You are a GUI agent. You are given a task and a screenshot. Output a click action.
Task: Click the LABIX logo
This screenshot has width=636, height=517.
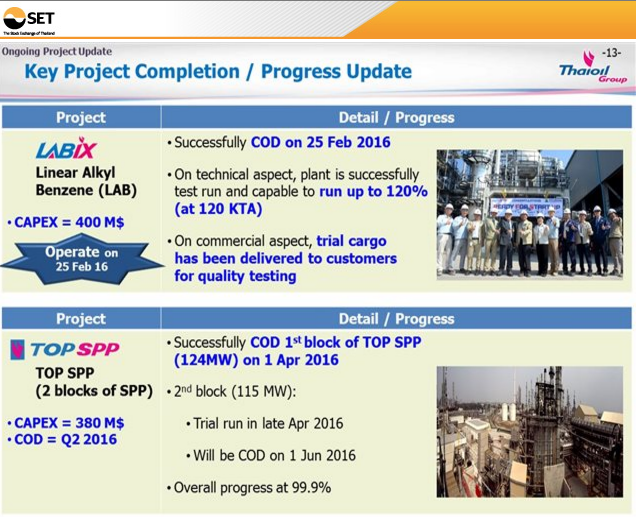click(66, 148)
